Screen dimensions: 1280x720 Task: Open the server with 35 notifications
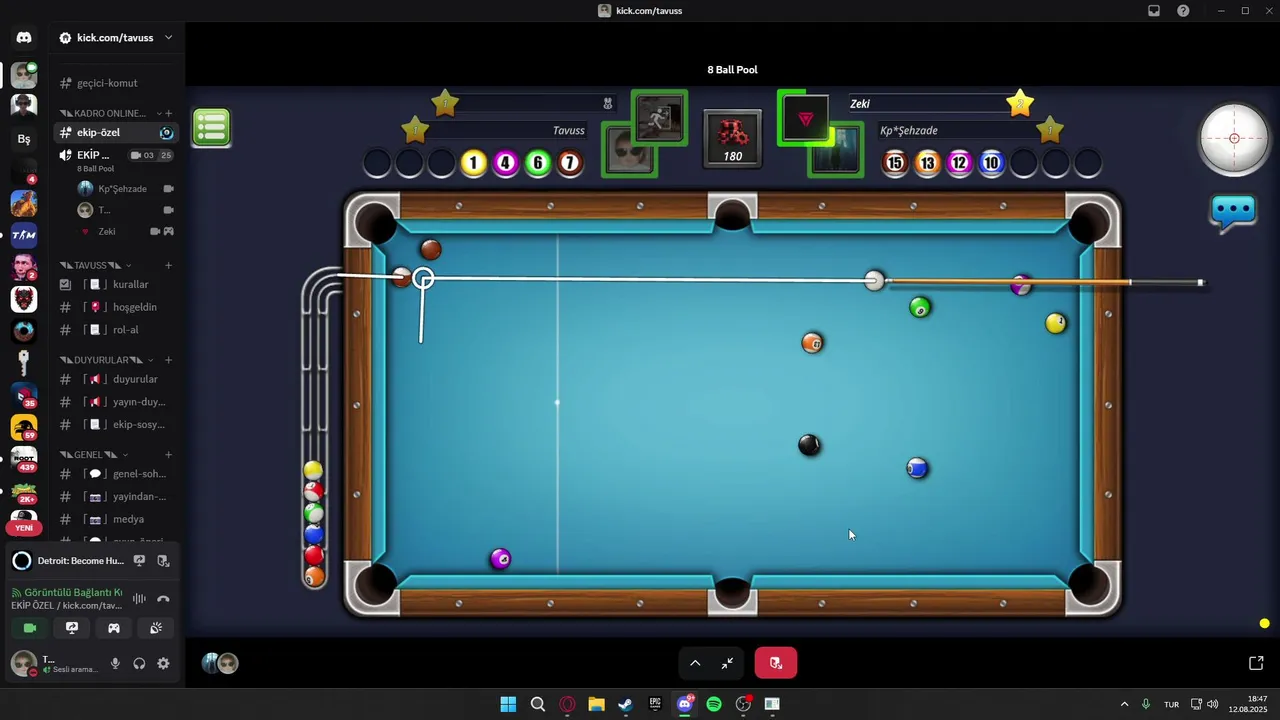coord(24,395)
